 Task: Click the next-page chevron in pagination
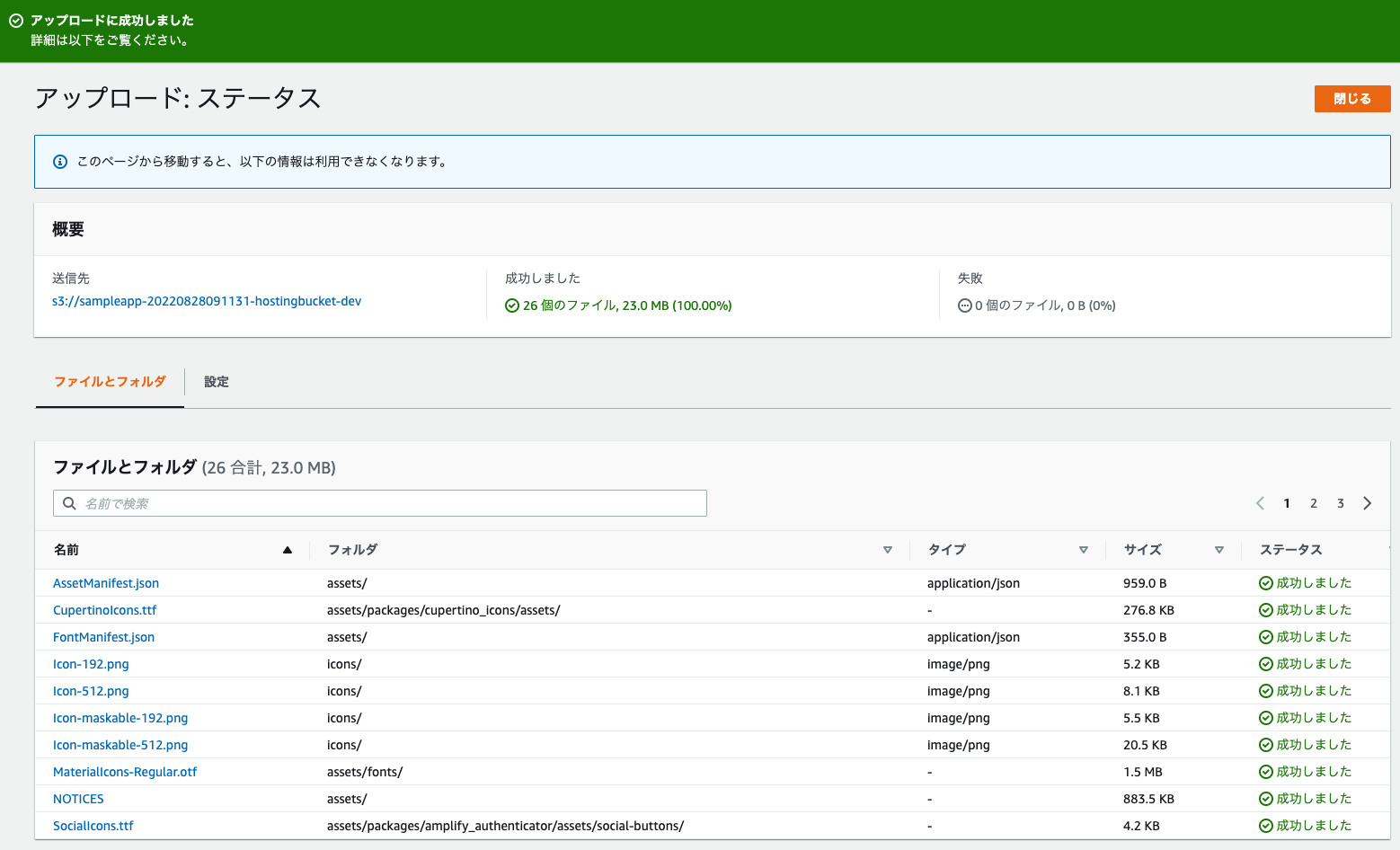click(x=1368, y=503)
